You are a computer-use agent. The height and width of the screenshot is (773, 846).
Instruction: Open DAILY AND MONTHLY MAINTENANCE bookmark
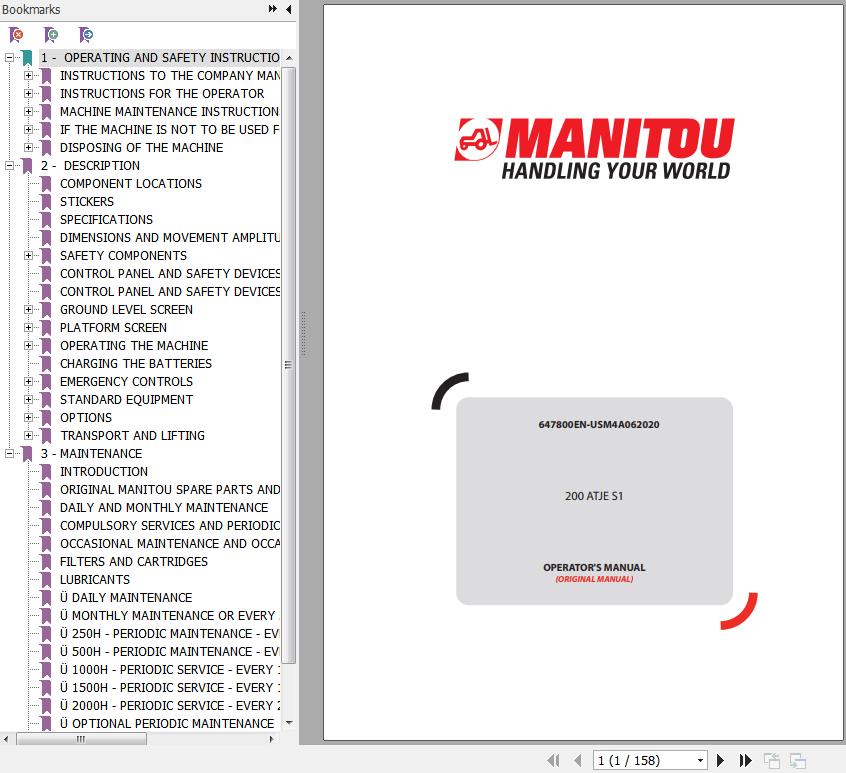pyautogui.click(x=164, y=508)
